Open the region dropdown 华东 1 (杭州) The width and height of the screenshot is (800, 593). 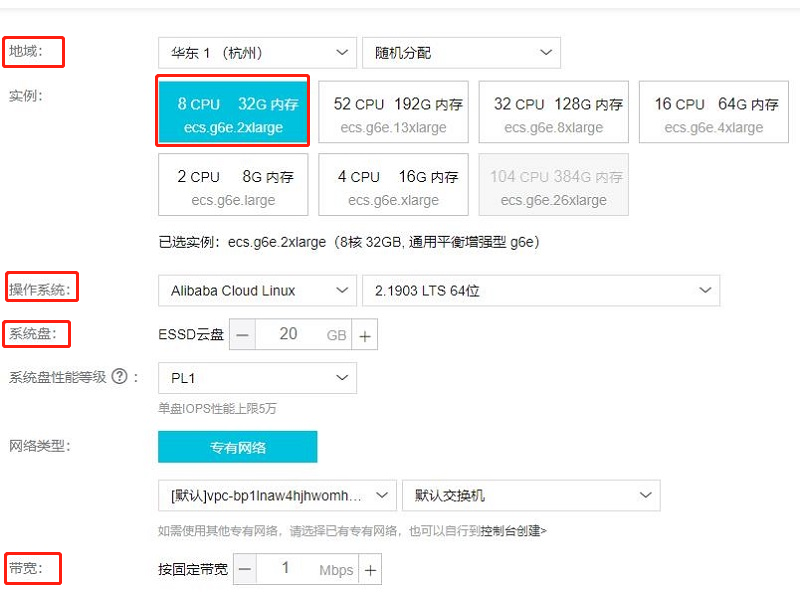pyautogui.click(x=257, y=53)
